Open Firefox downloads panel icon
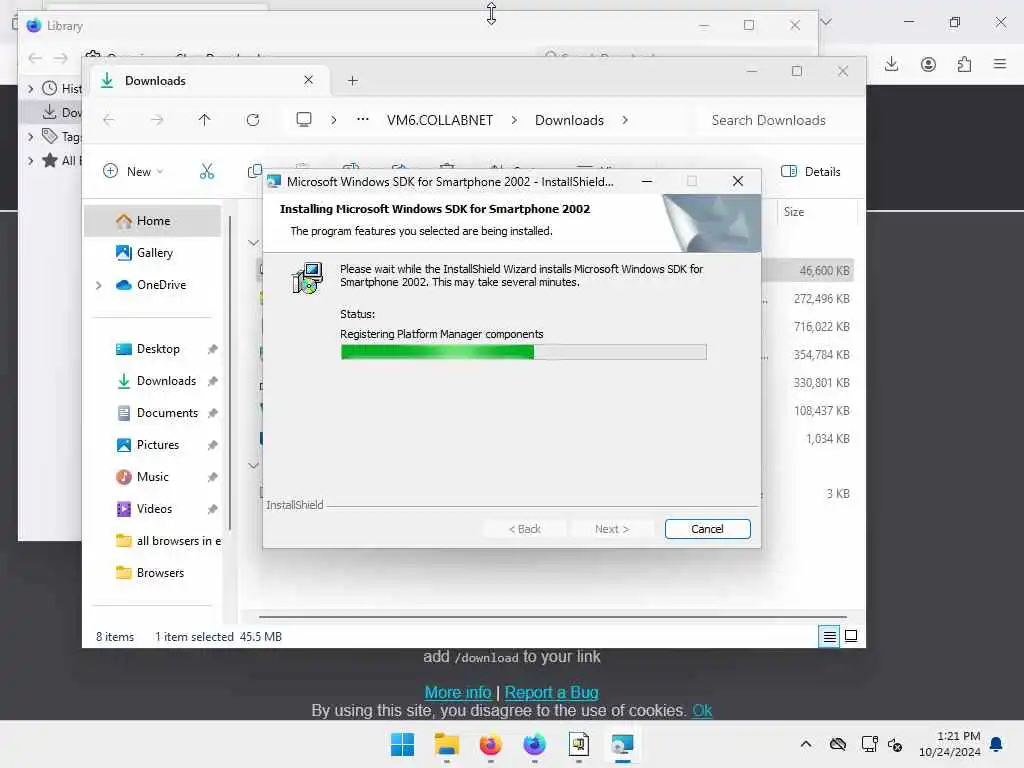The height and width of the screenshot is (768, 1024). pos(891,64)
